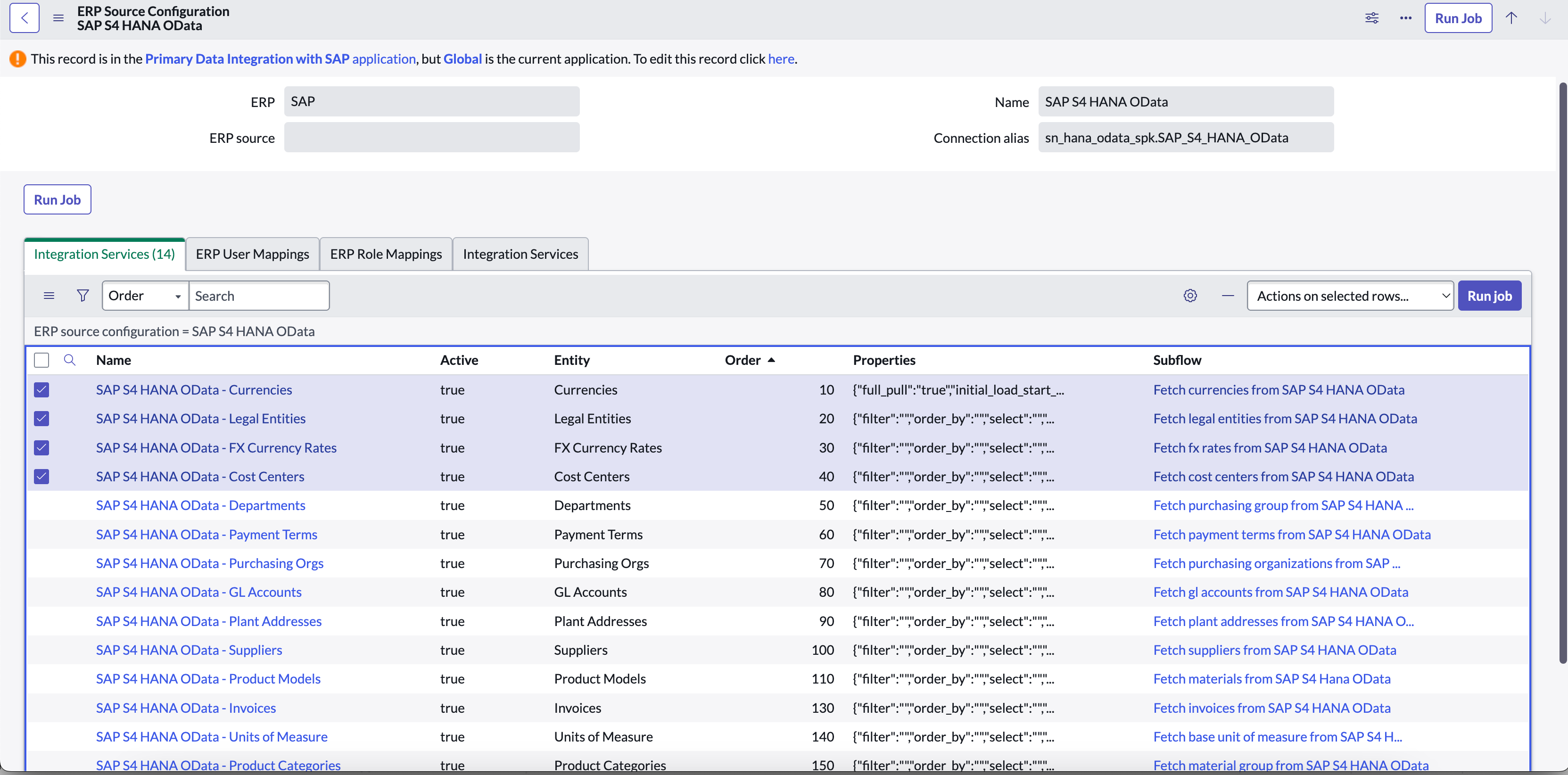Click the Global application link
1568x775 pixels.
click(462, 59)
